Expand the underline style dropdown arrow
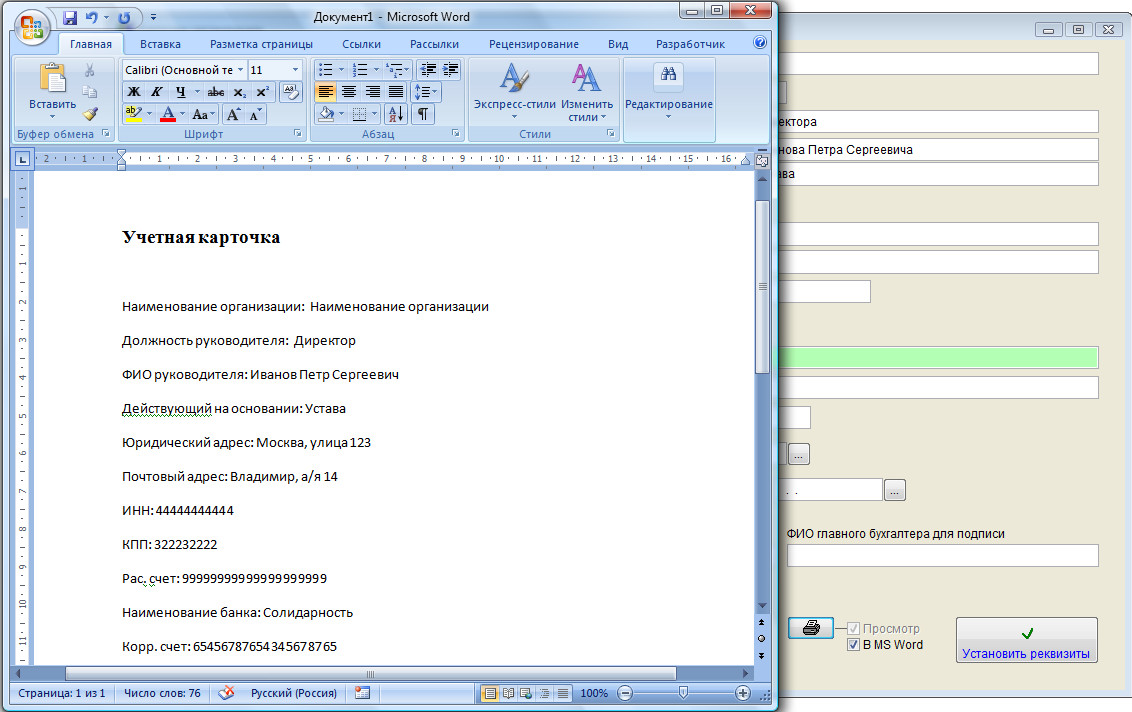 pos(197,92)
